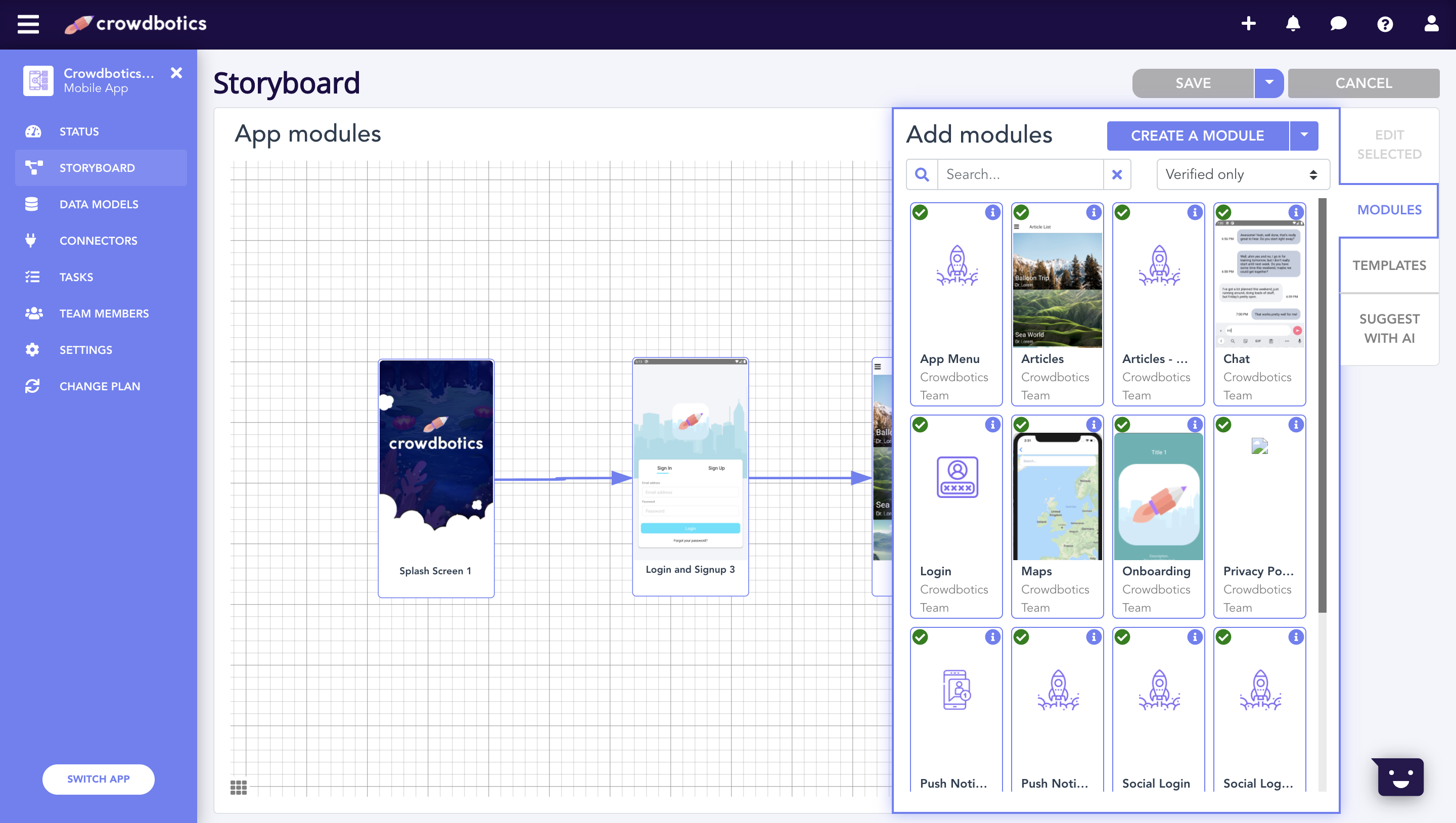Toggle the Maps module checkmark
Screen dimensions: 1456x823
pyautogui.click(x=1021, y=425)
